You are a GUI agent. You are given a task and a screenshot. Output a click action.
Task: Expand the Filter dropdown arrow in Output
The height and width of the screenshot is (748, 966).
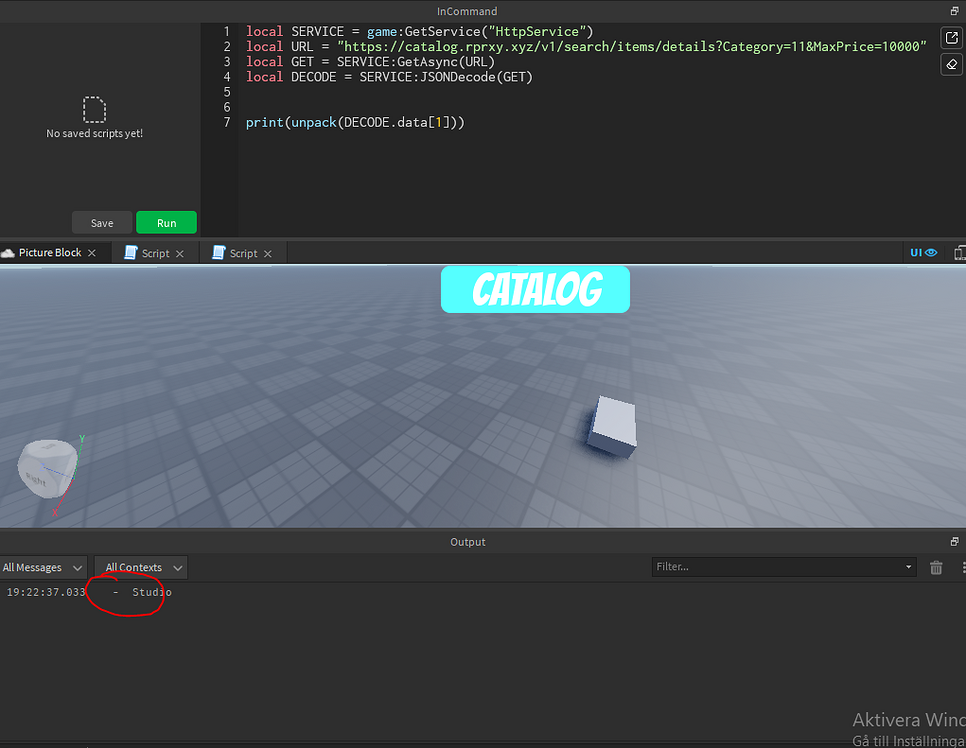tap(908, 566)
